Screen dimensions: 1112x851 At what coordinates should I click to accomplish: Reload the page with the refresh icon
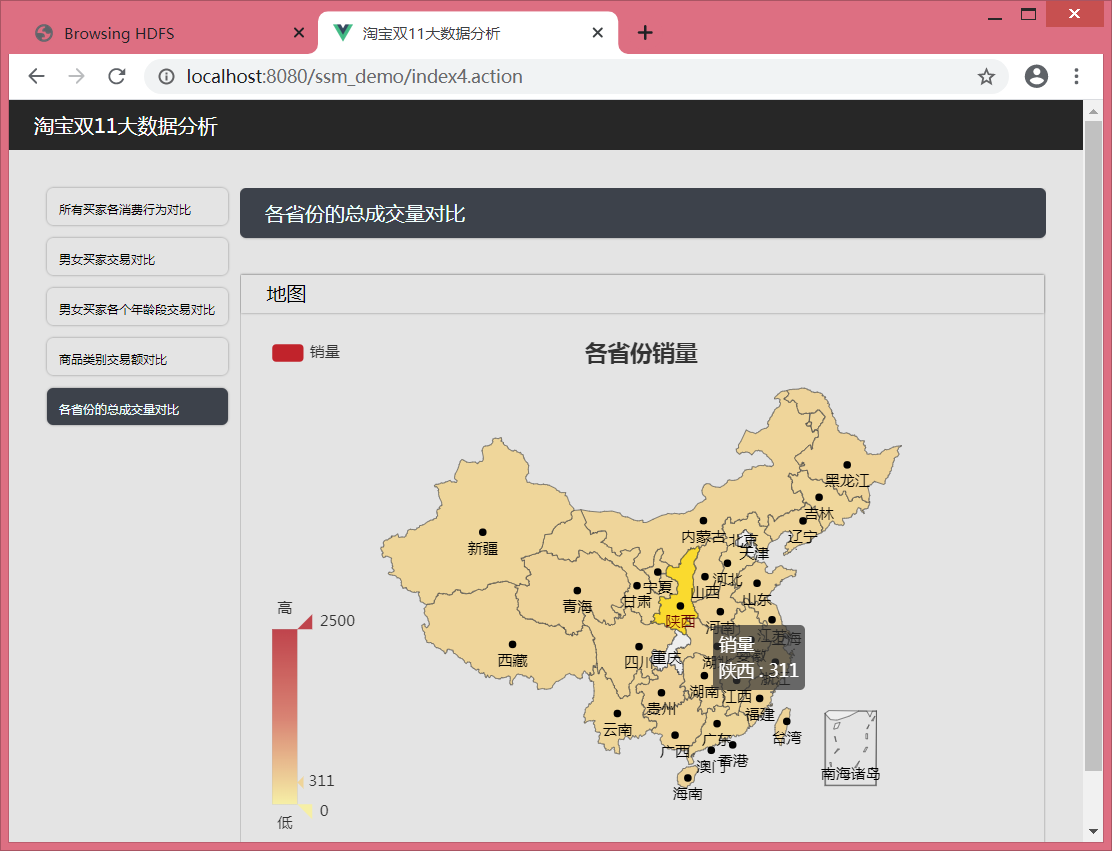coord(117,76)
